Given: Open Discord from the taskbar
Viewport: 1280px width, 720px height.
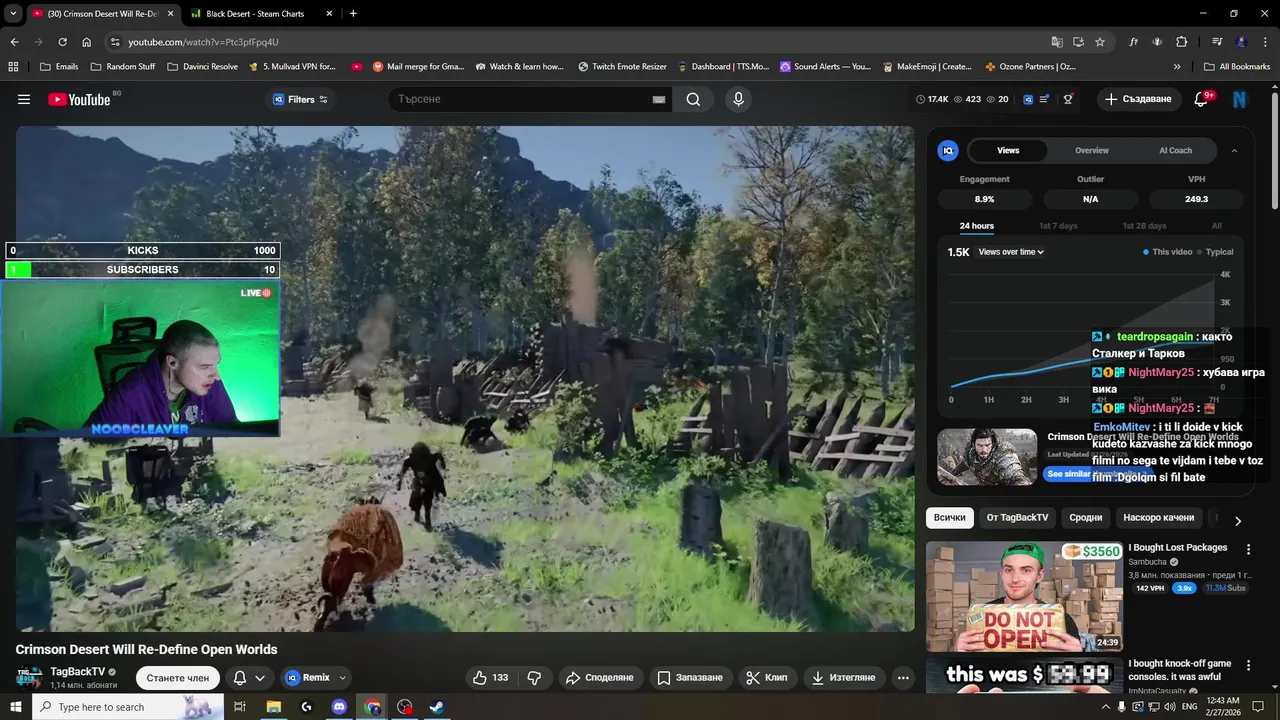Looking at the screenshot, I should click(x=339, y=707).
